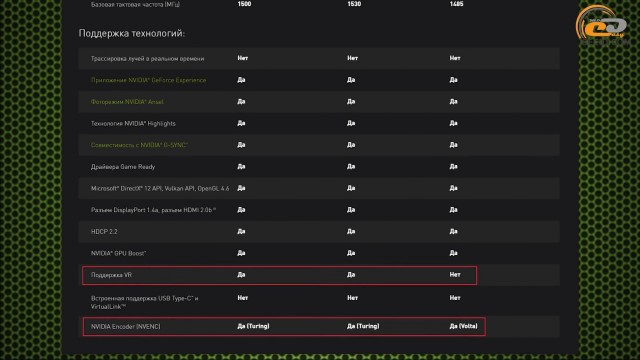This screenshot has width=640, height=360.
Task: Click the HDCP 2.2 row label
Action: (x=104, y=231)
